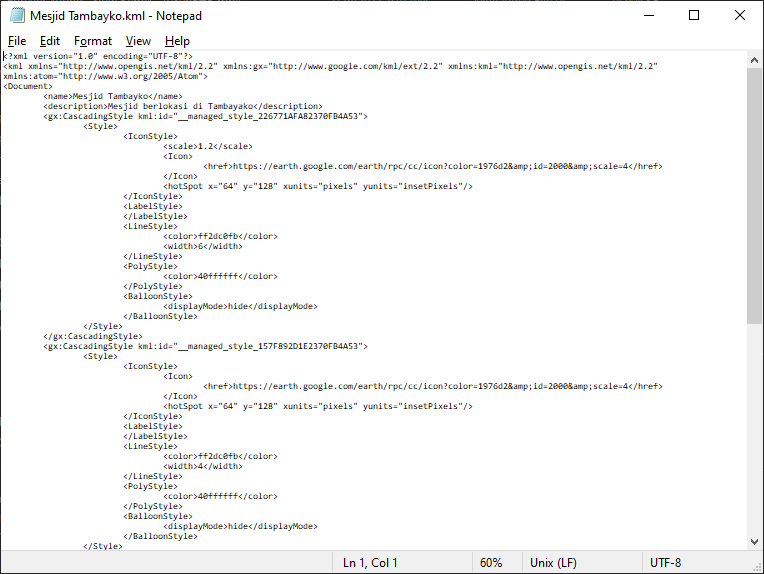The width and height of the screenshot is (764, 574).
Task: Open the View menu
Action: click(x=138, y=41)
